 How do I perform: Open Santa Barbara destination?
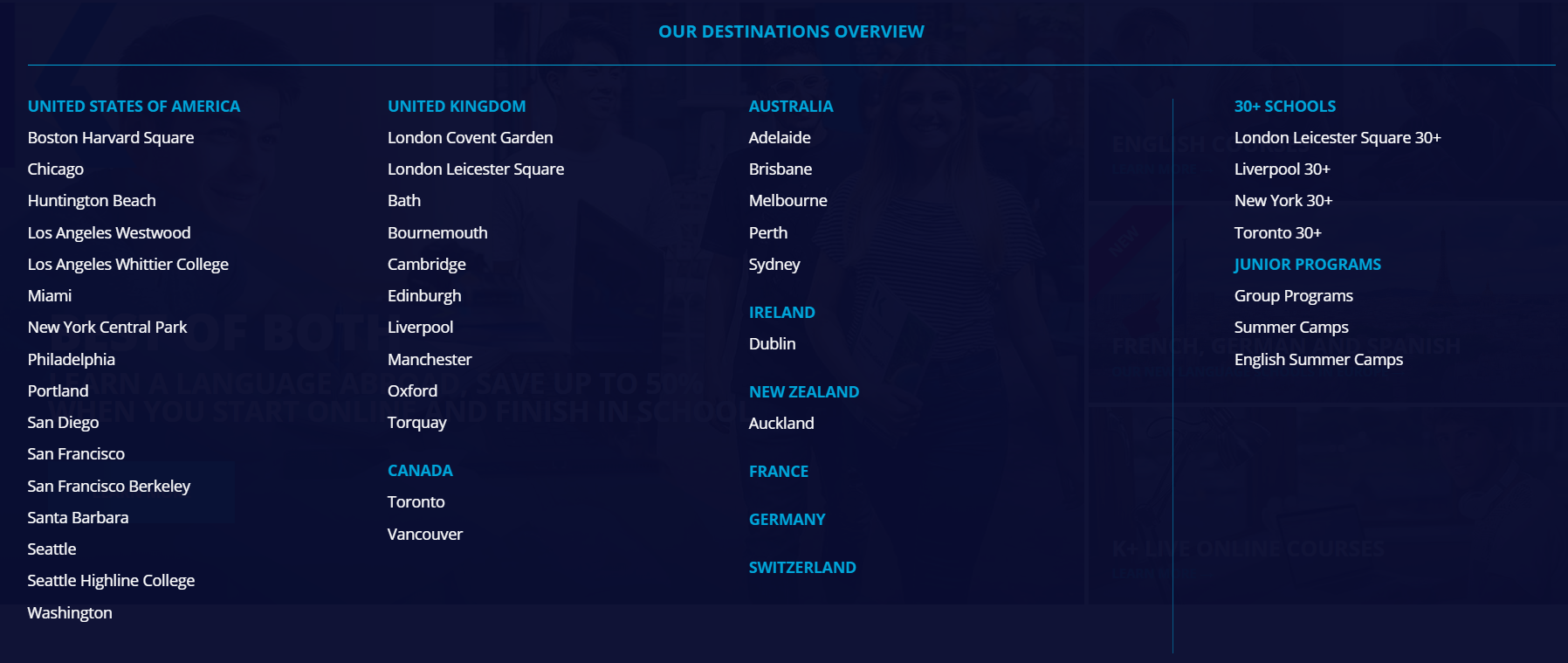tap(78, 517)
